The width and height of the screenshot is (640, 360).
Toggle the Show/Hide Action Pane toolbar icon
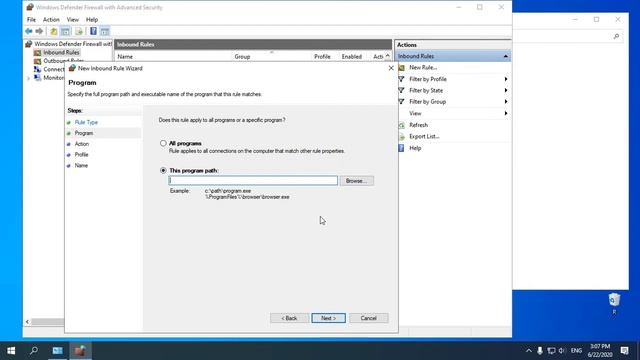105,31
